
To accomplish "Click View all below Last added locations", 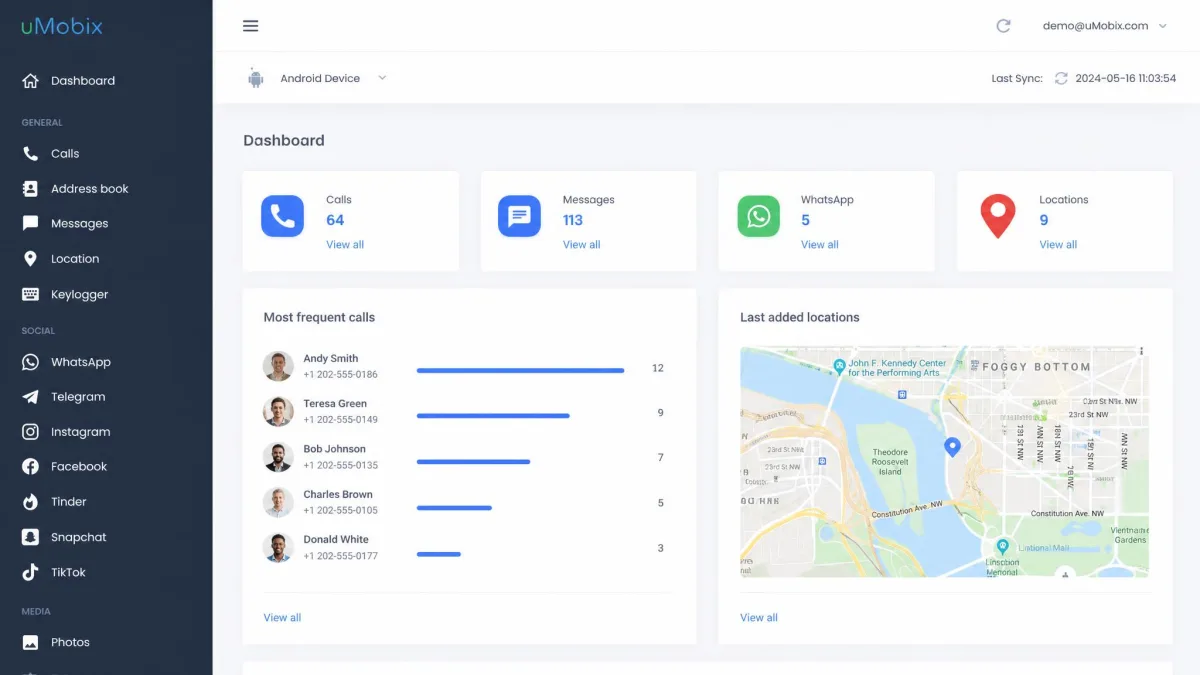I will (759, 618).
